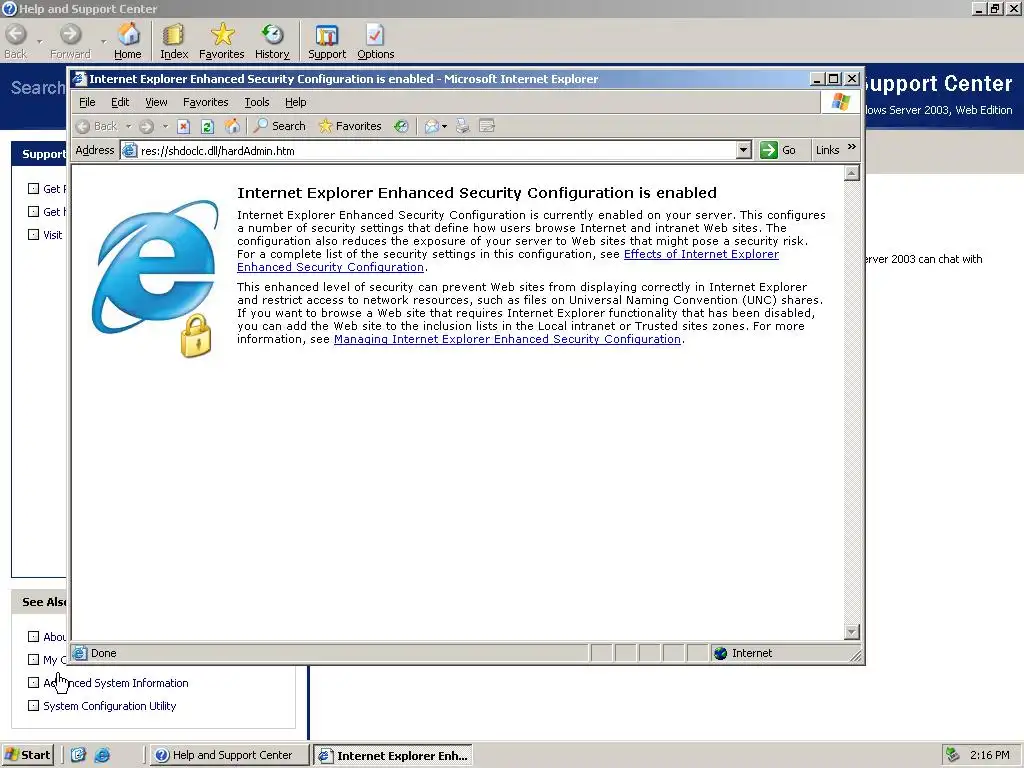Viewport: 1024px width, 768px height.
Task: Click the Mail icon in Internet Explorer toolbar
Action: (431, 126)
